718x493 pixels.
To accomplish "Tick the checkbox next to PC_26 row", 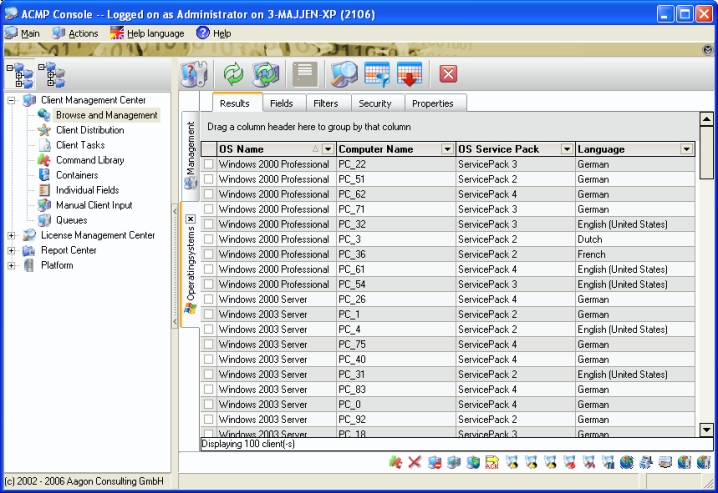I will tap(209, 299).
